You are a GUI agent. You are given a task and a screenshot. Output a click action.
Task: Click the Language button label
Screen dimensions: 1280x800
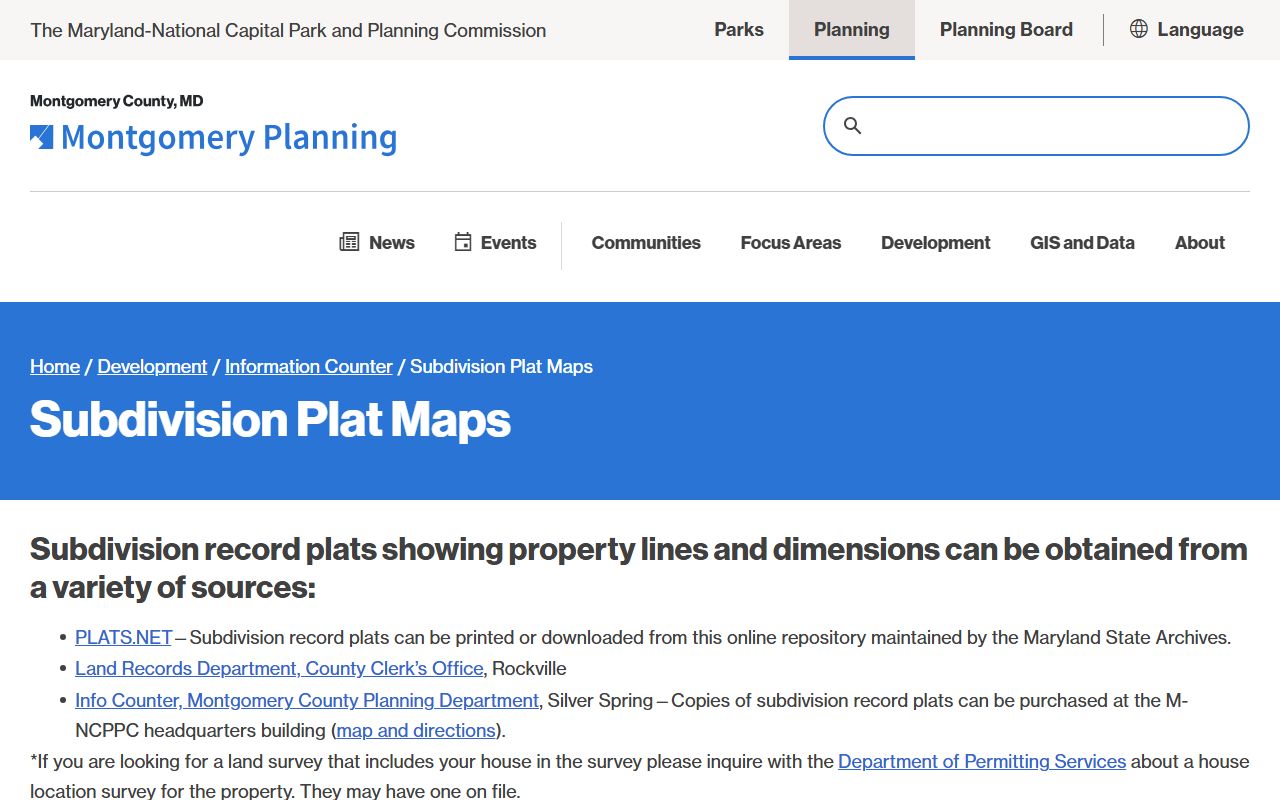(x=1200, y=30)
